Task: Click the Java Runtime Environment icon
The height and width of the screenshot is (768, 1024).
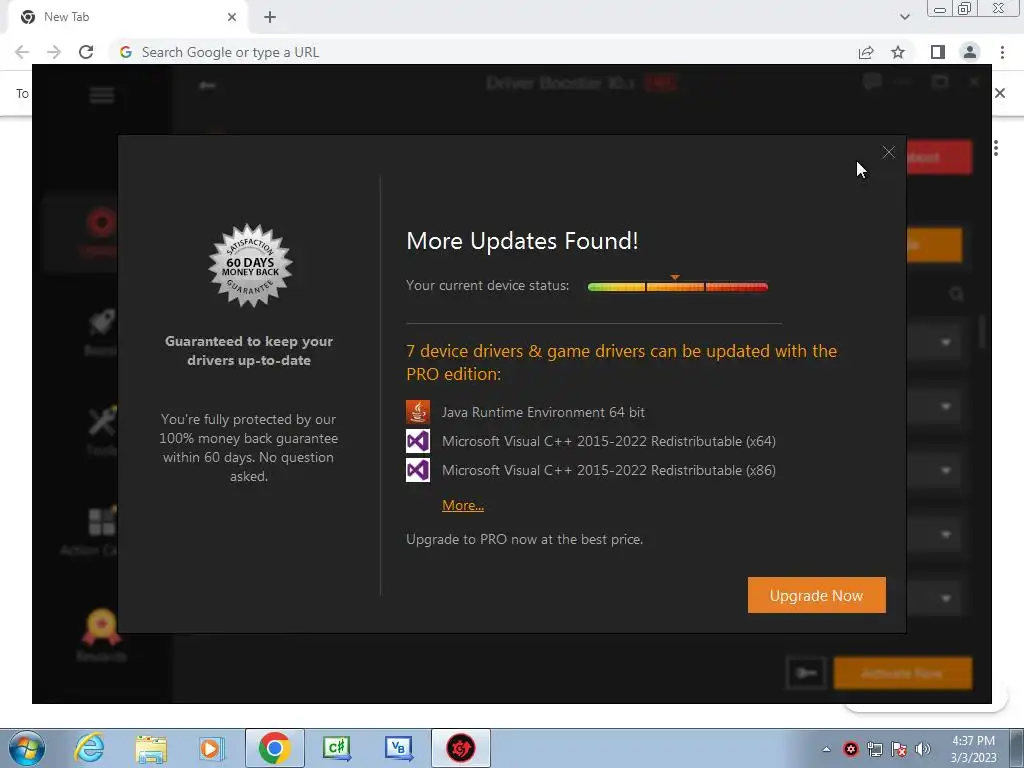Action: [x=418, y=412]
